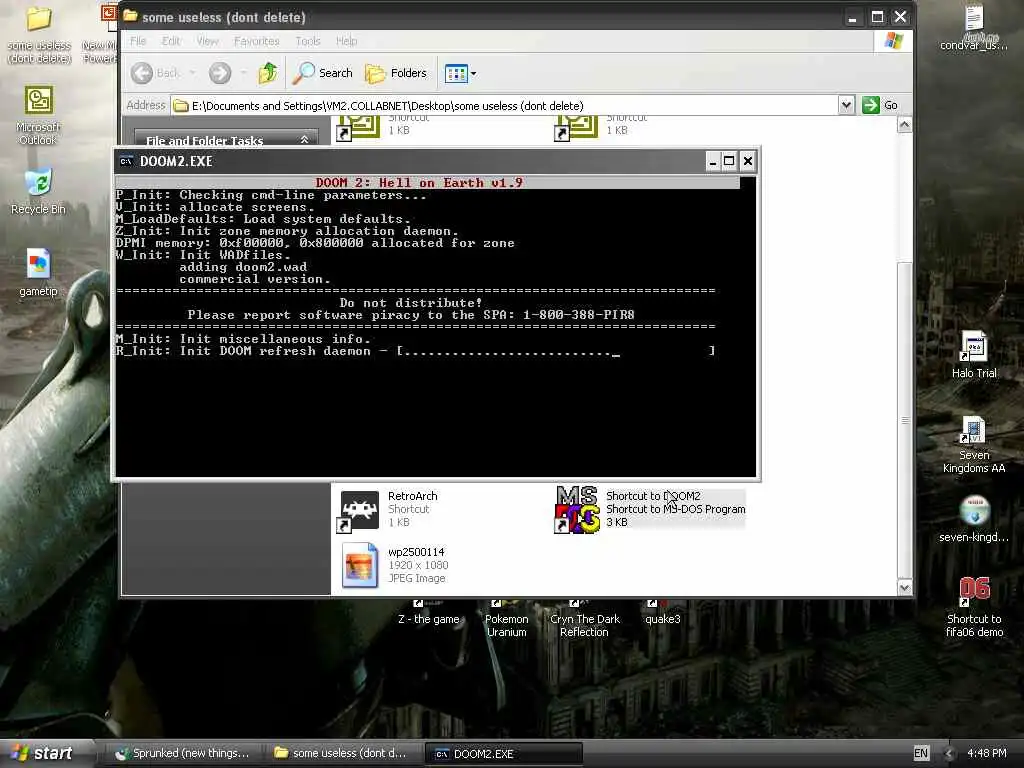Viewport: 1024px width, 768px height.
Task: Click the Go button next to the address bar
Action: coord(880,105)
